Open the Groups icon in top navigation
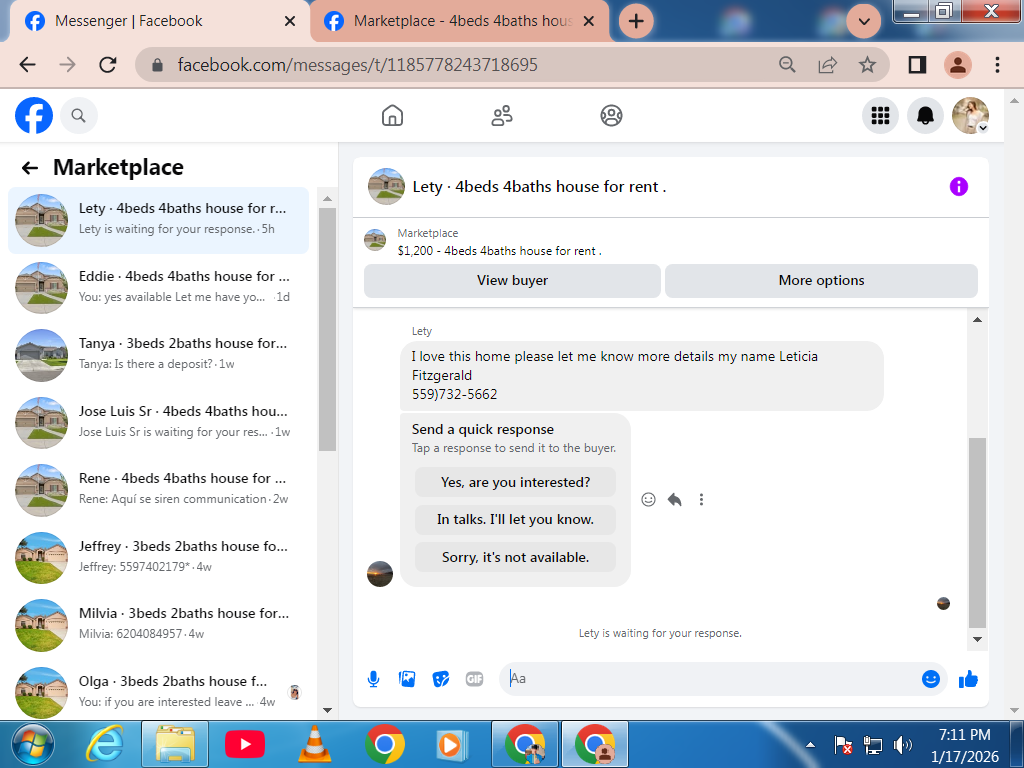Screen dimensions: 1024x768 point(611,116)
